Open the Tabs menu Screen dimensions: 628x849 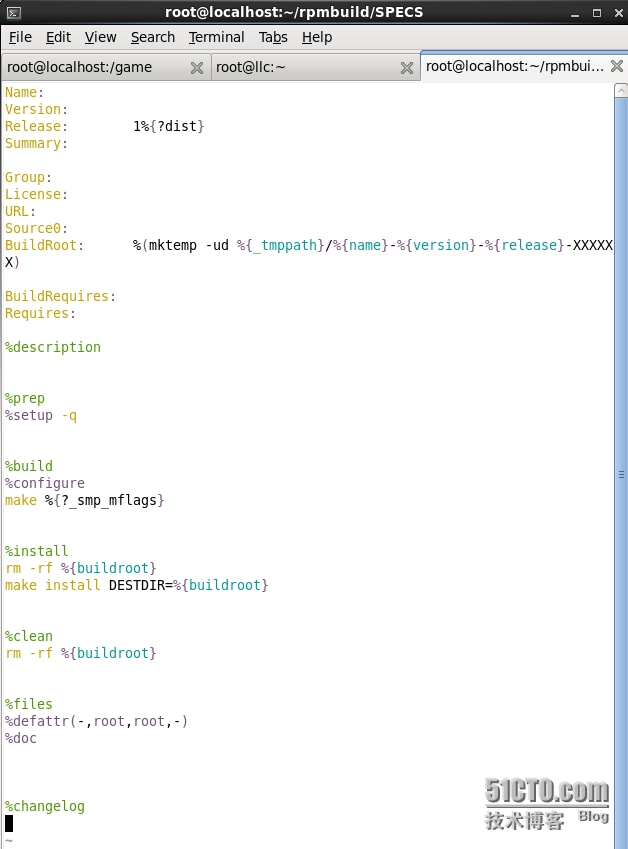click(273, 37)
